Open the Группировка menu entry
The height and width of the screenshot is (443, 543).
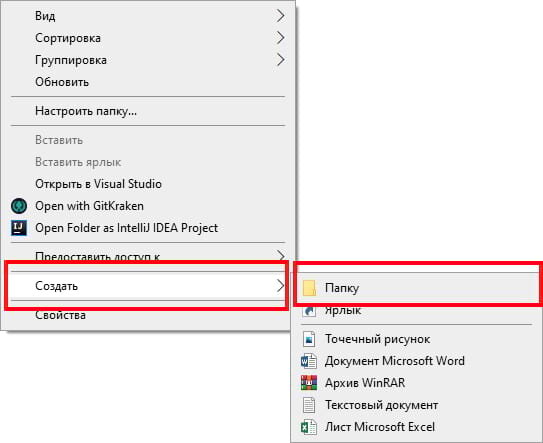148,60
